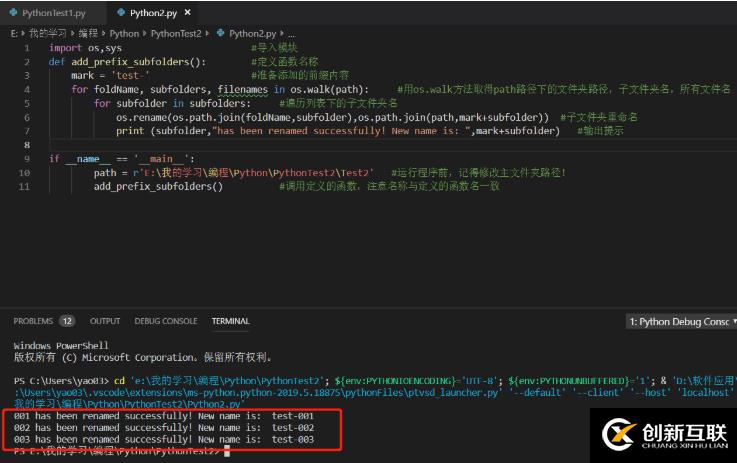The height and width of the screenshot is (463, 737).
Task: Switch to the DEBUG CONSOLE tab
Action: click(166, 321)
